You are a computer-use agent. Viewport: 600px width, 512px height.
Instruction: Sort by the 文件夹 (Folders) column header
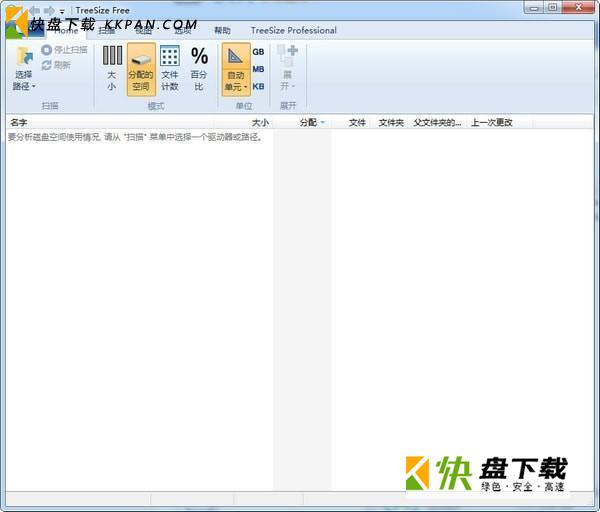(391, 122)
